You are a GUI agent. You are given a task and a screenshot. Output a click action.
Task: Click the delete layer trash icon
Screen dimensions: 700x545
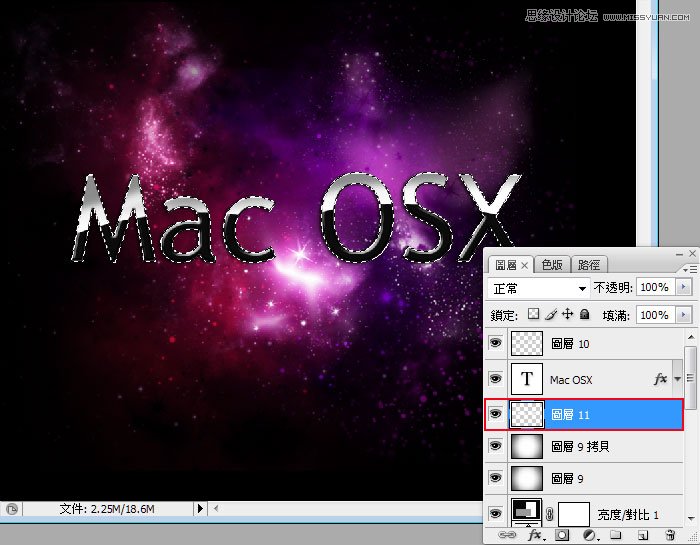coord(670,535)
